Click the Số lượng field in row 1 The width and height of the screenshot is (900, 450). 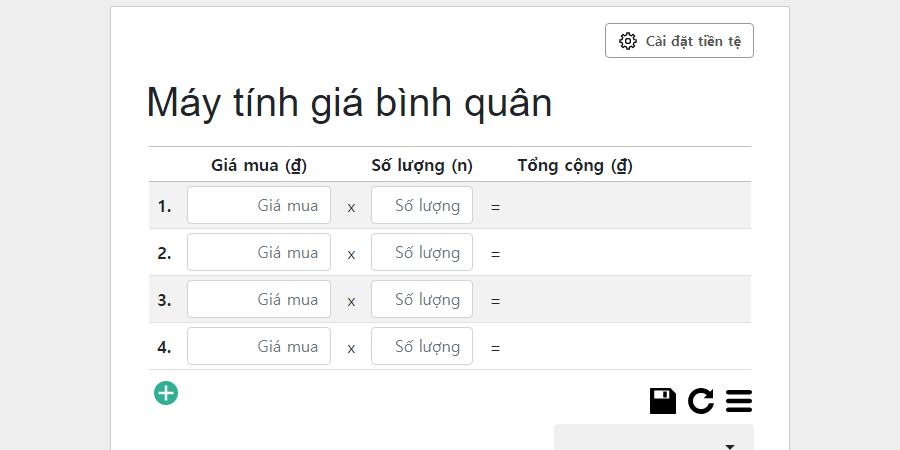422,205
